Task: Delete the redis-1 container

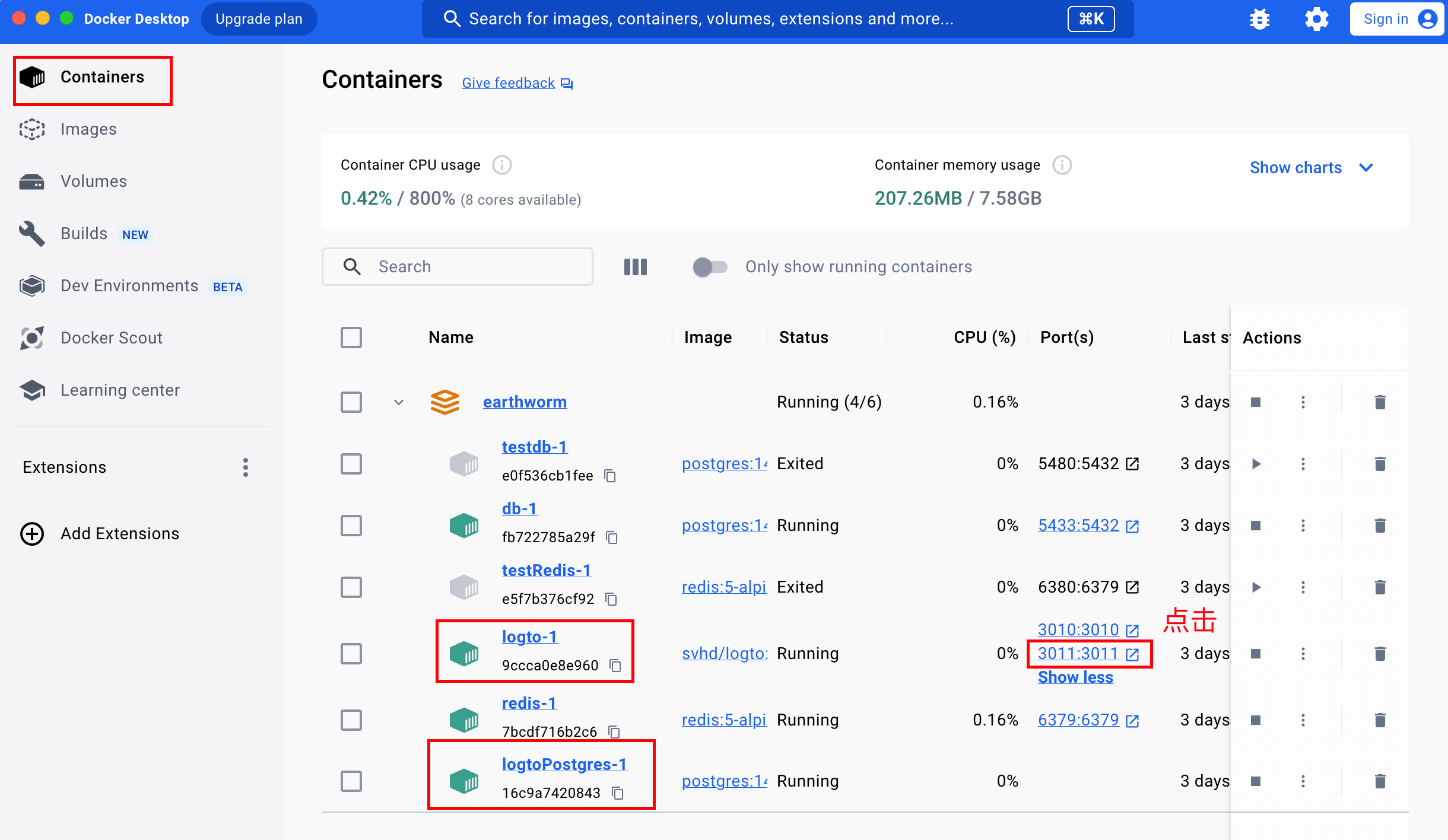Action: tap(1380, 720)
